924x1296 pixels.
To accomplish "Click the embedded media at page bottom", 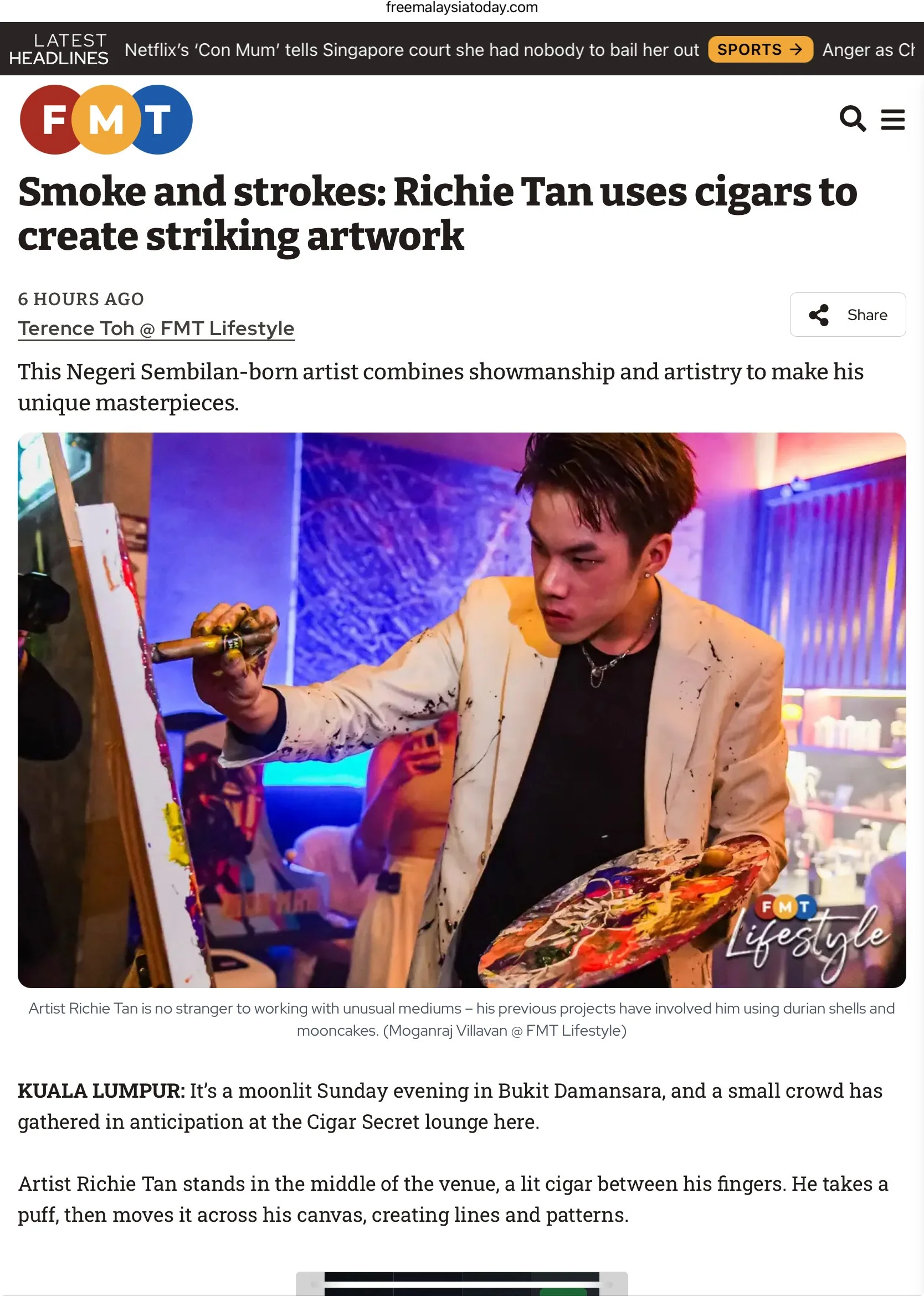I will click(462, 1283).
